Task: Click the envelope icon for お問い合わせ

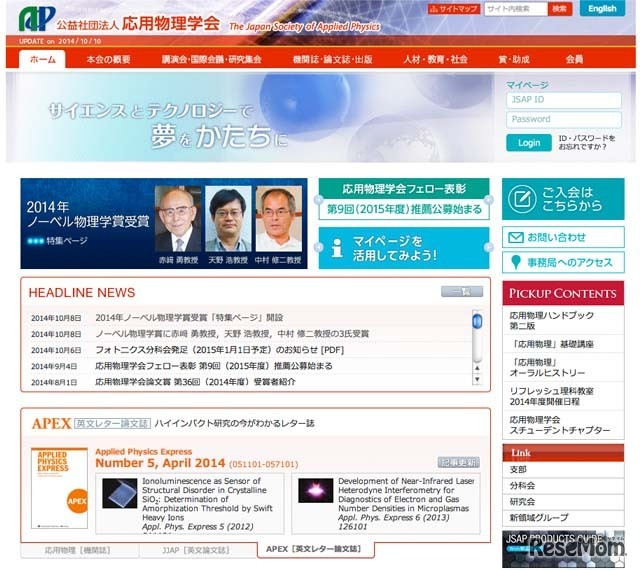Action: point(516,237)
